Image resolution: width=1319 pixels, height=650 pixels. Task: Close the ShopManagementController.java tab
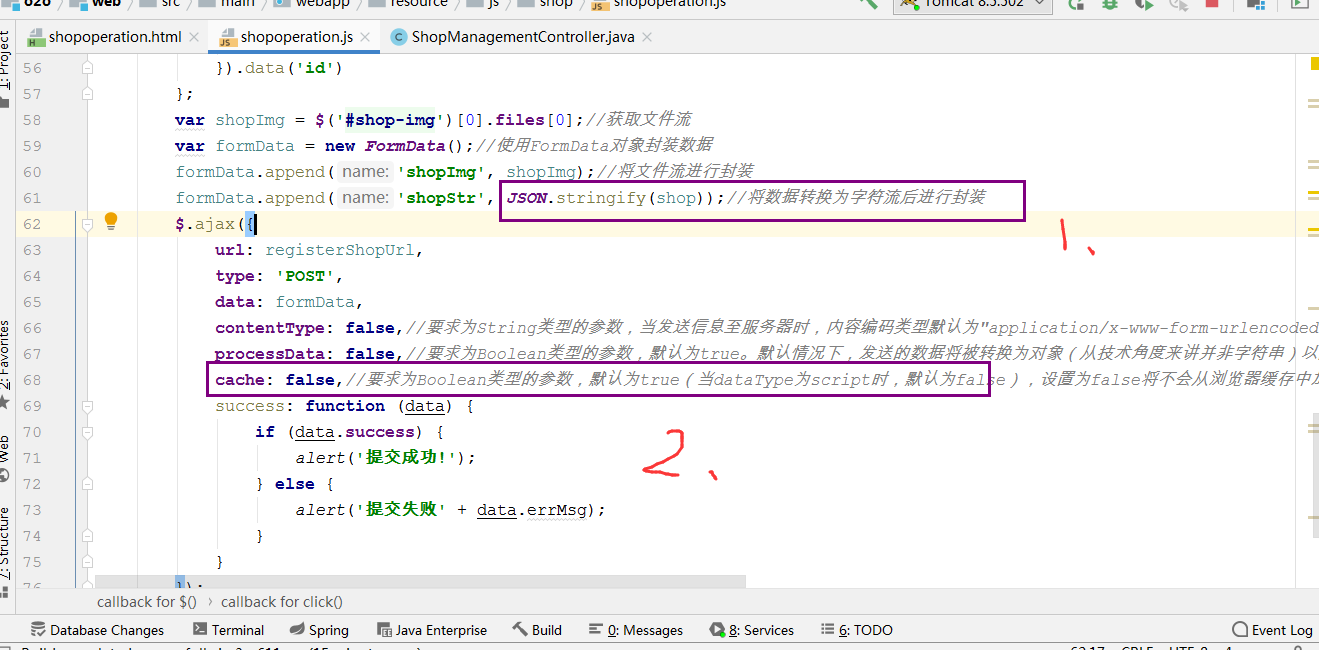click(648, 38)
